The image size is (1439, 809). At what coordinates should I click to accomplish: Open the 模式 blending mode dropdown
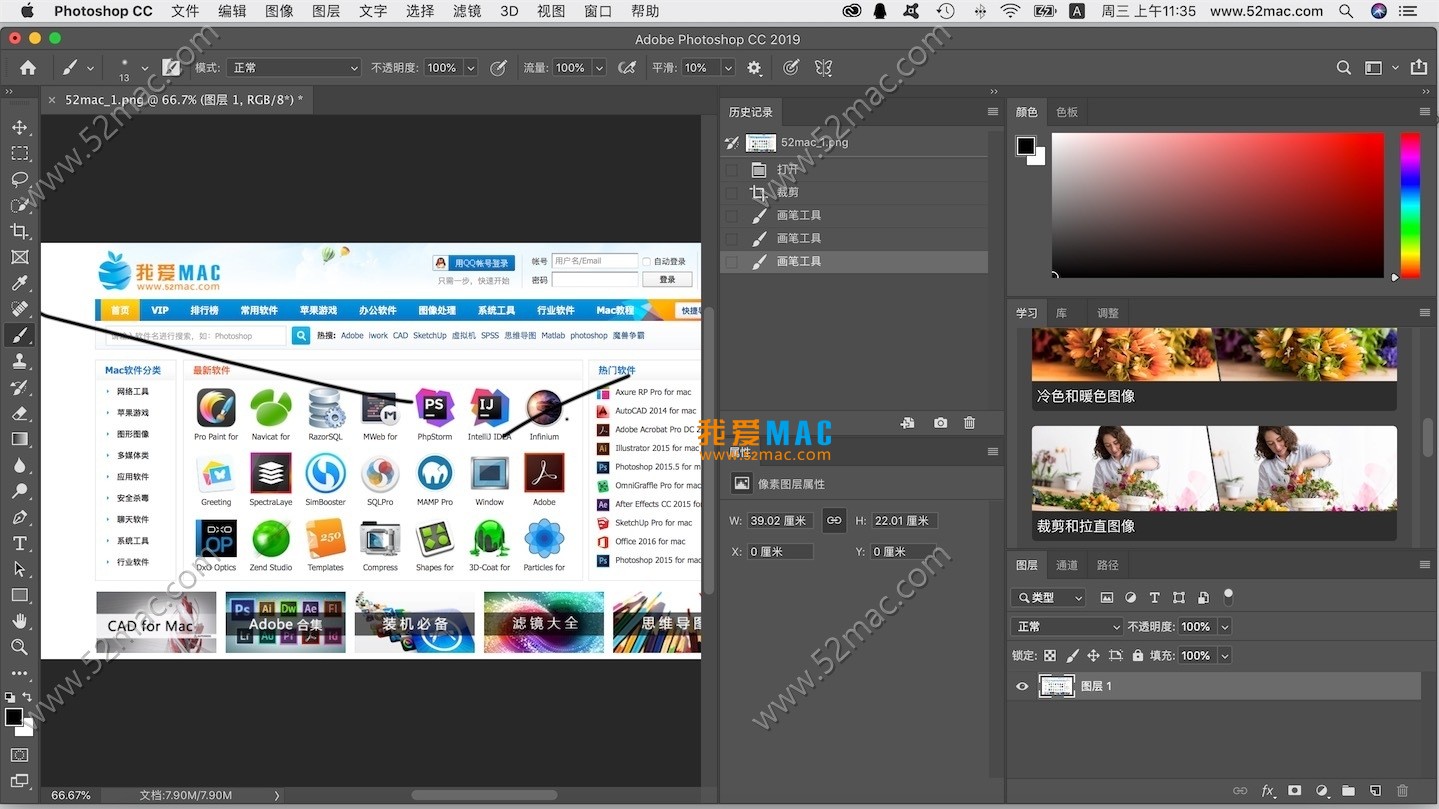293,67
